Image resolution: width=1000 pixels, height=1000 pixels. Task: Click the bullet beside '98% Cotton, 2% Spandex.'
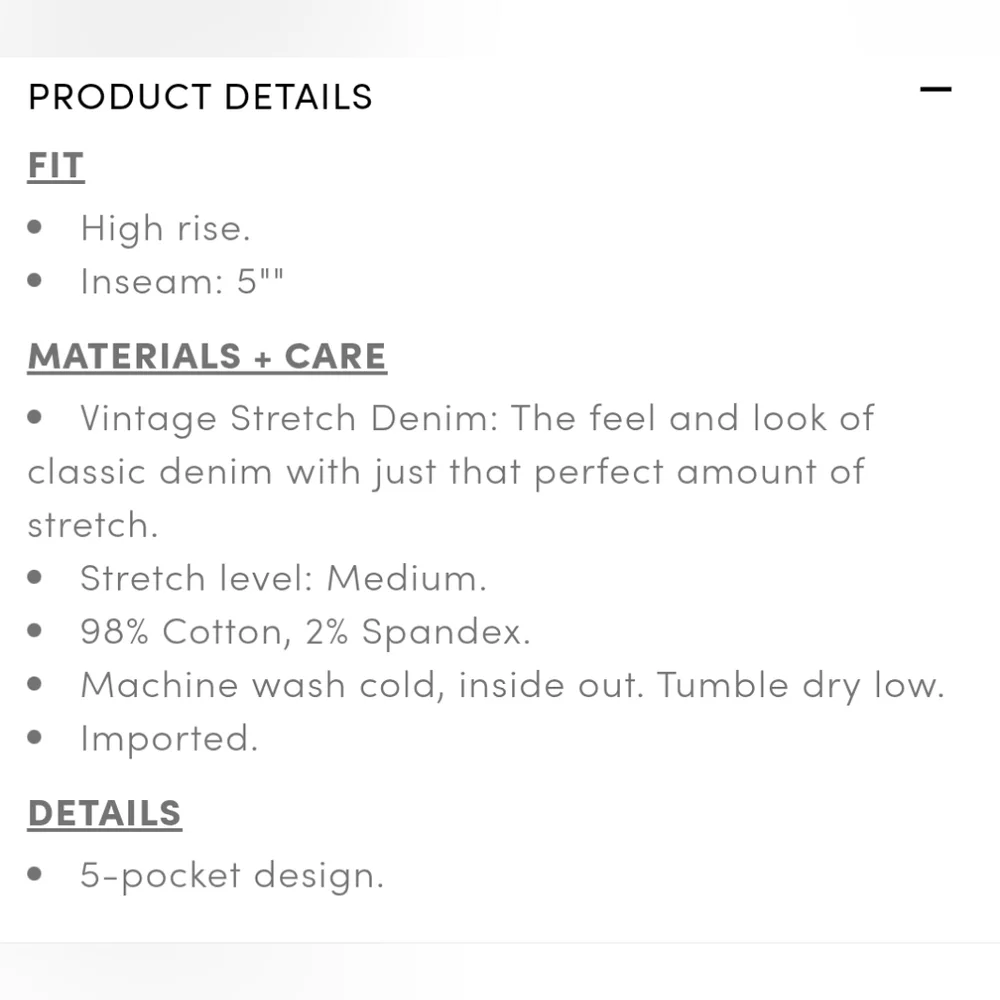36,631
